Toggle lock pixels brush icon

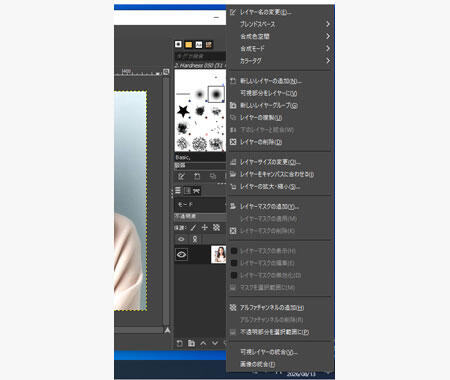coord(193,228)
